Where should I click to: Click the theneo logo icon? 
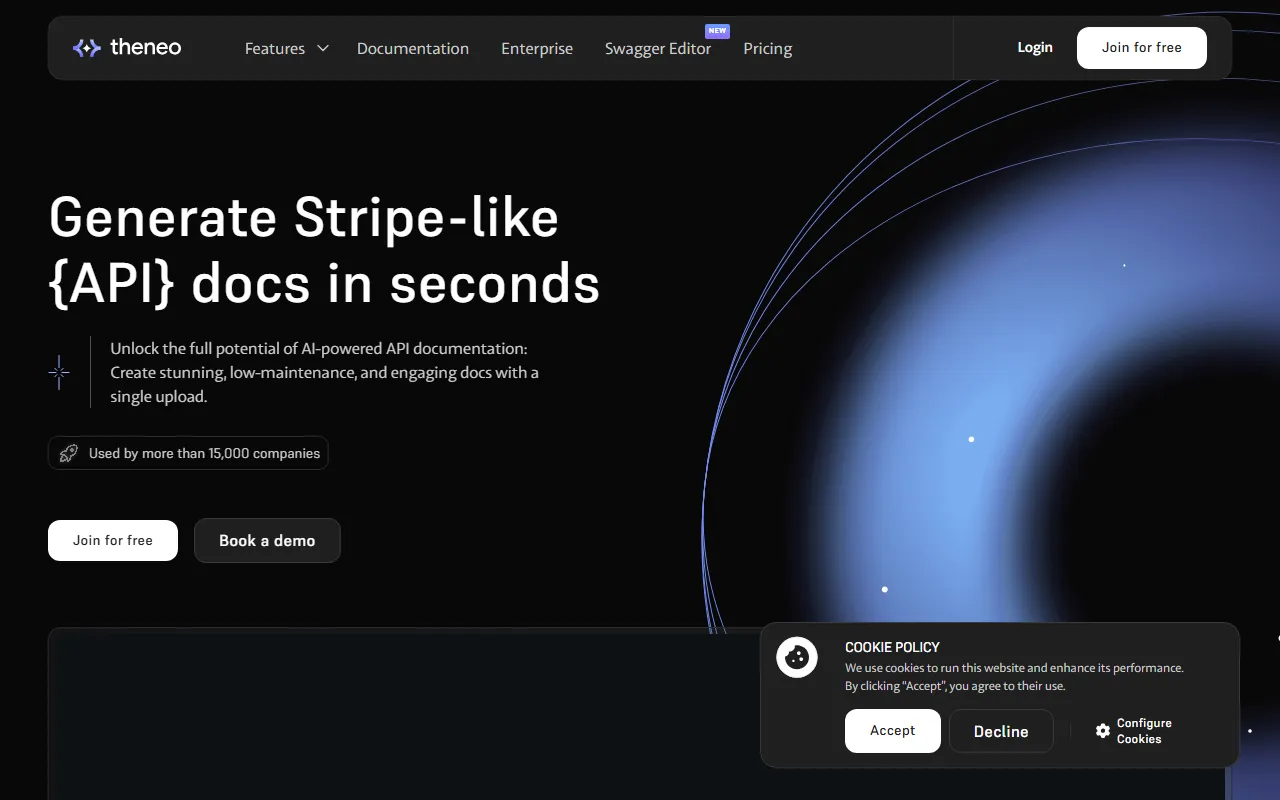click(86, 48)
